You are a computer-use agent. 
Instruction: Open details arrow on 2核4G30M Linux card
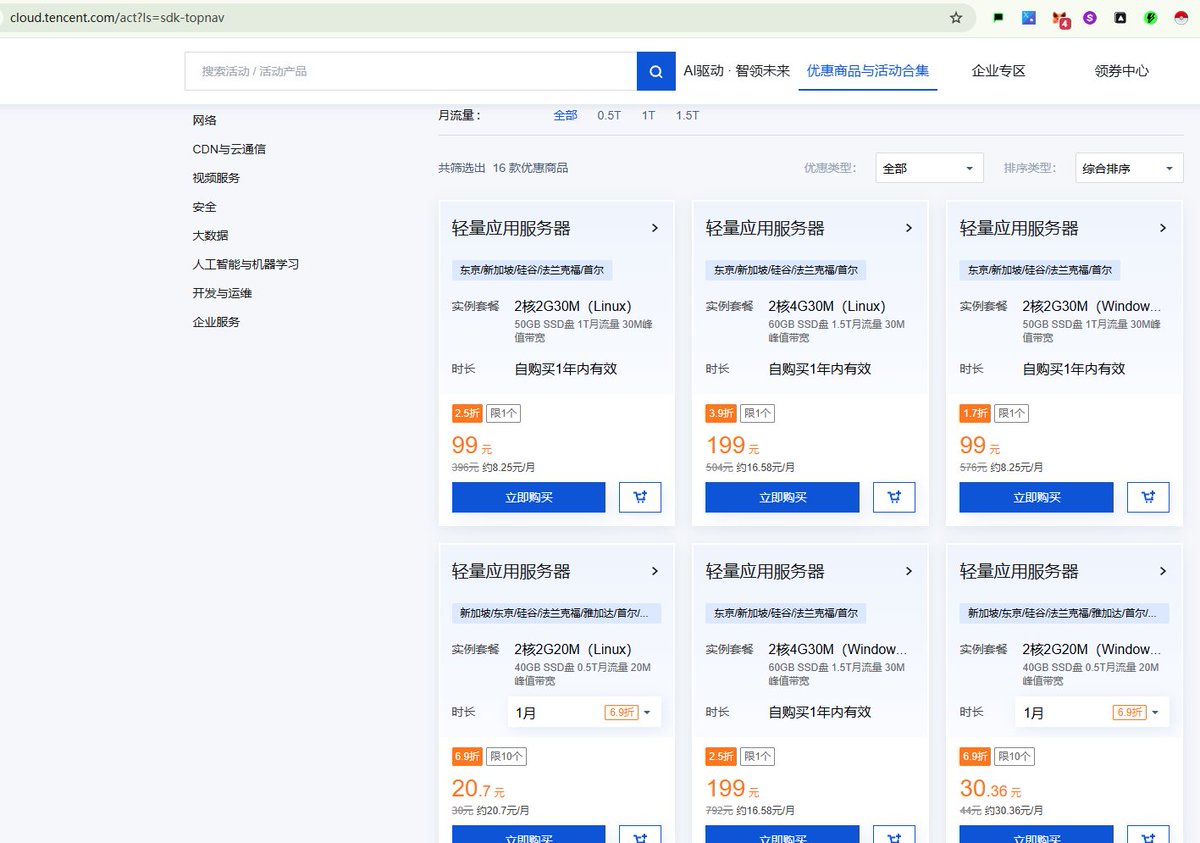click(909, 228)
